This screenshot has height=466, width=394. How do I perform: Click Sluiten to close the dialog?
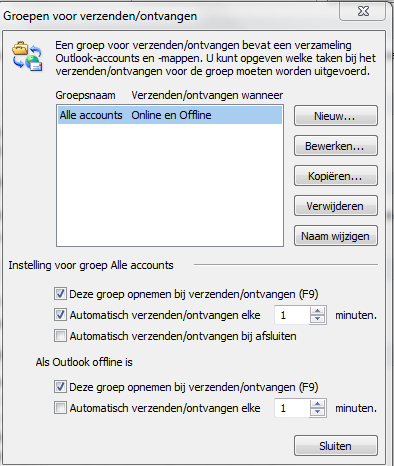(336, 446)
